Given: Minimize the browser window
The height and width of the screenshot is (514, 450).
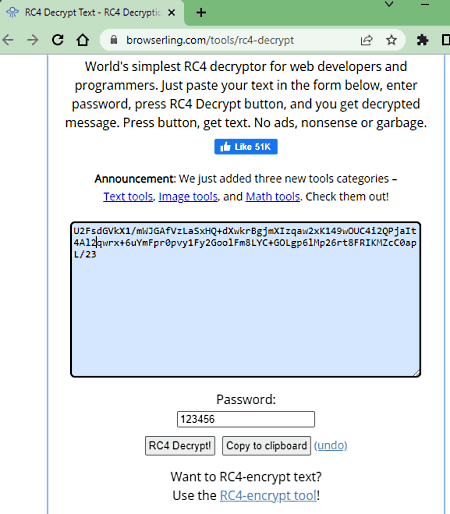Looking at the screenshot, I should (425, 4).
